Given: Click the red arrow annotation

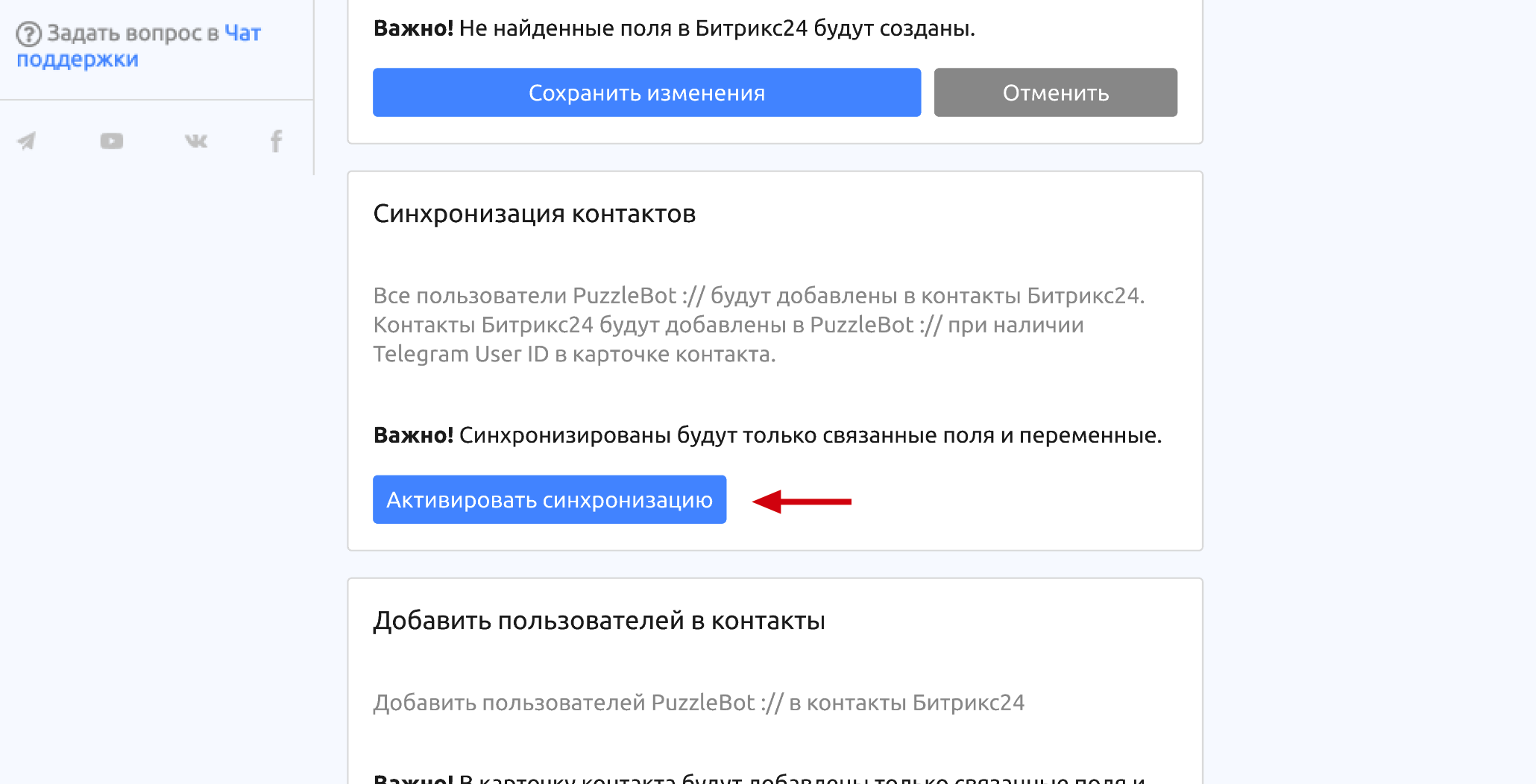Looking at the screenshot, I should [802, 502].
